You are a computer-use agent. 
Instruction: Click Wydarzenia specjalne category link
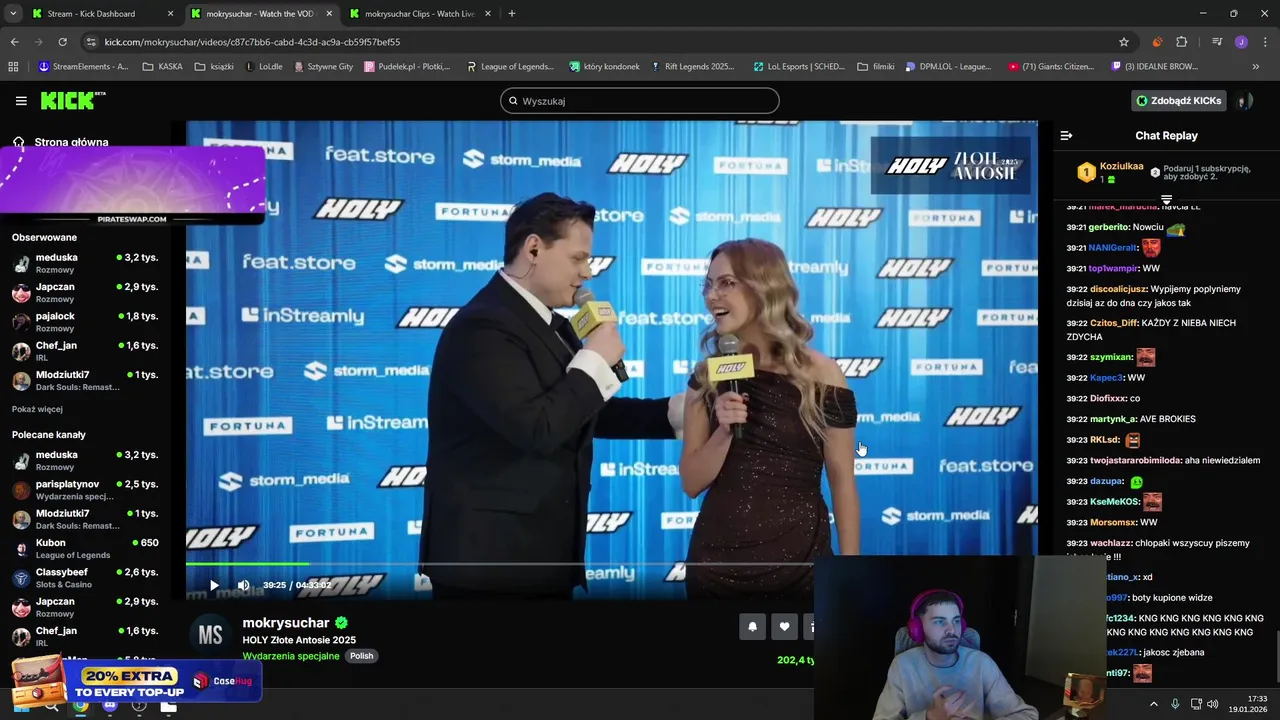tap(291, 656)
